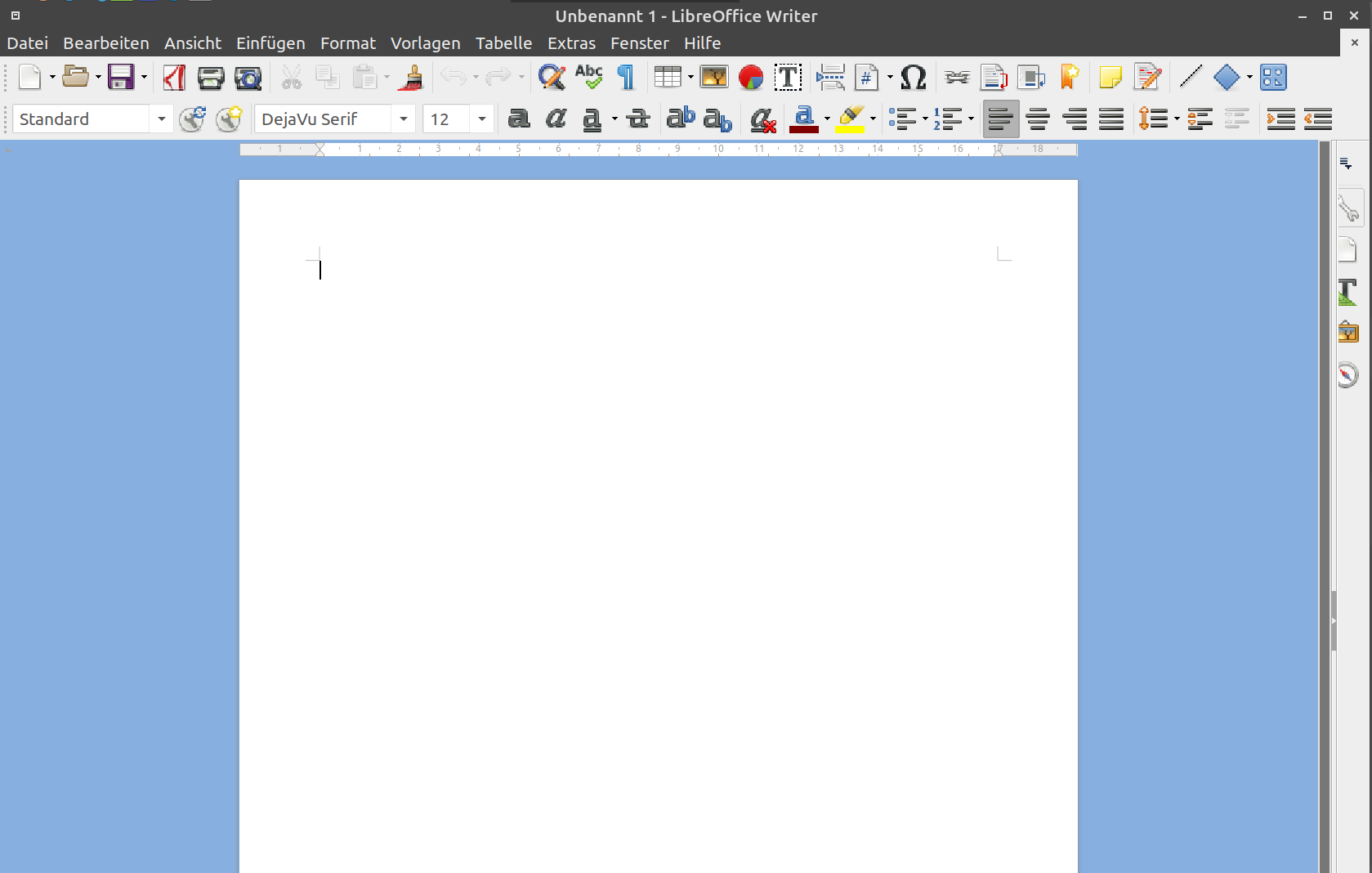The height and width of the screenshot is (873, 1372).
Task: Insert a chart into the document
Action: click(749, 78)
